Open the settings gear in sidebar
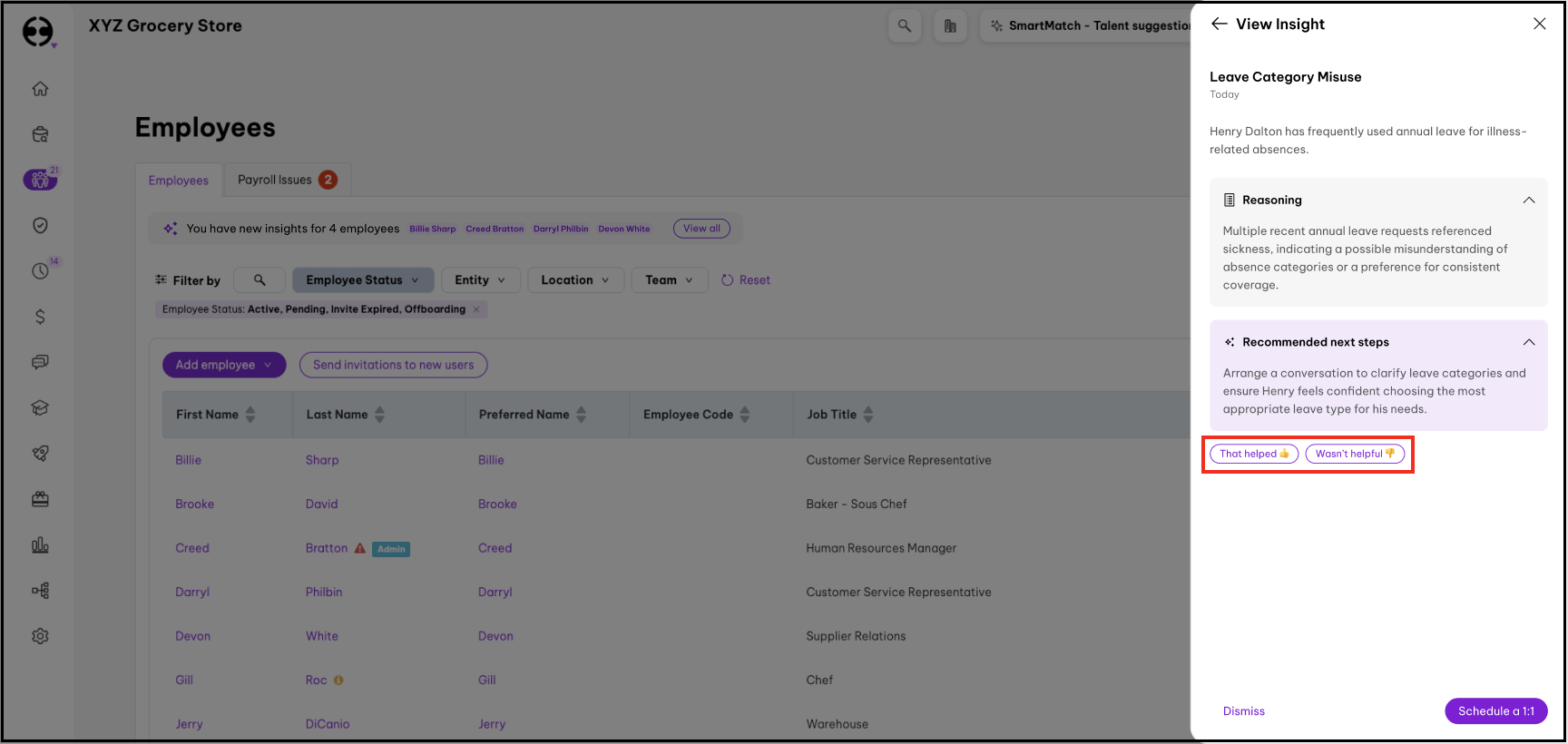 click(x=40, y=636)
